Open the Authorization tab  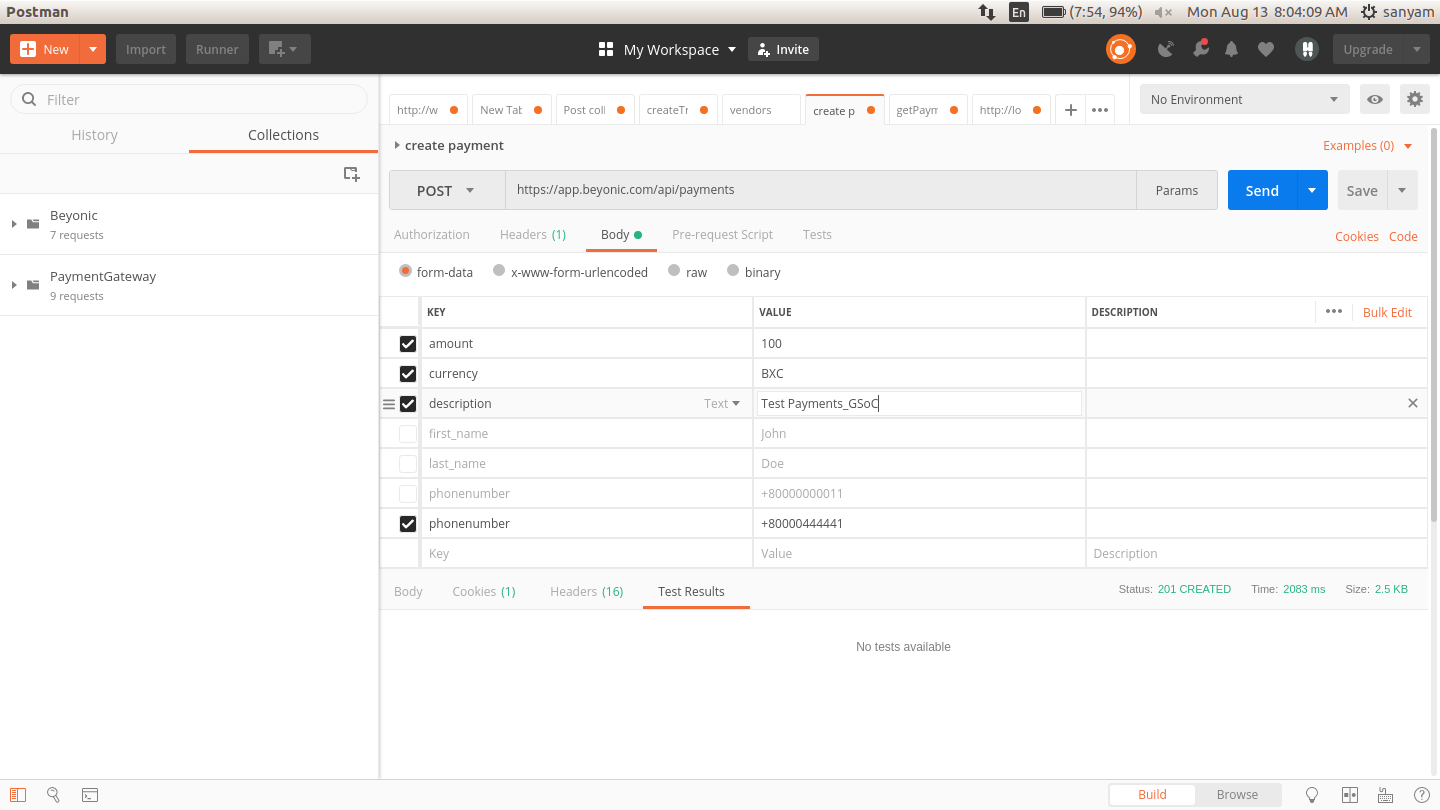click(432, 234)
